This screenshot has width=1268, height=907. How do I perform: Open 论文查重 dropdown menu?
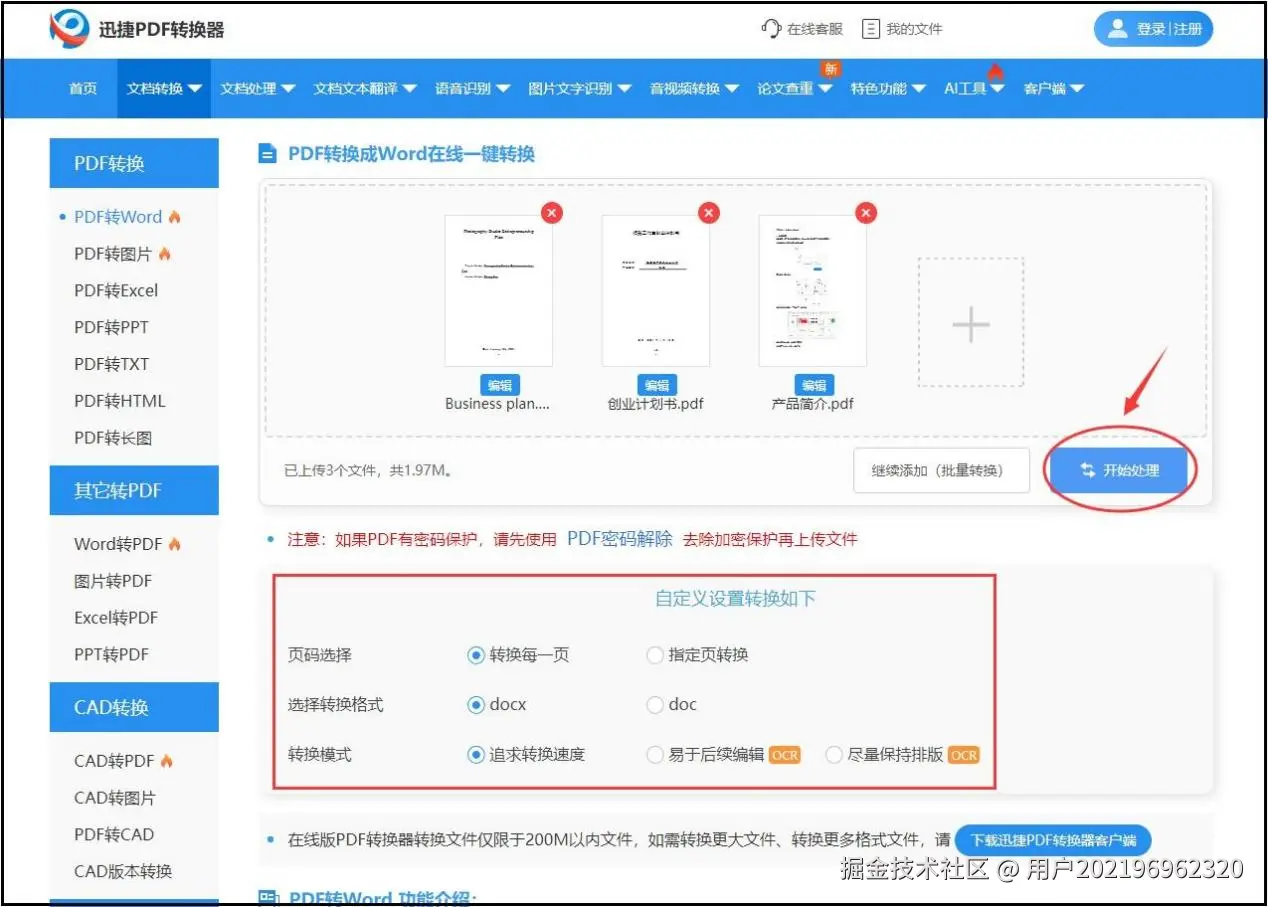pyautogui.click(x=794, y=88)
